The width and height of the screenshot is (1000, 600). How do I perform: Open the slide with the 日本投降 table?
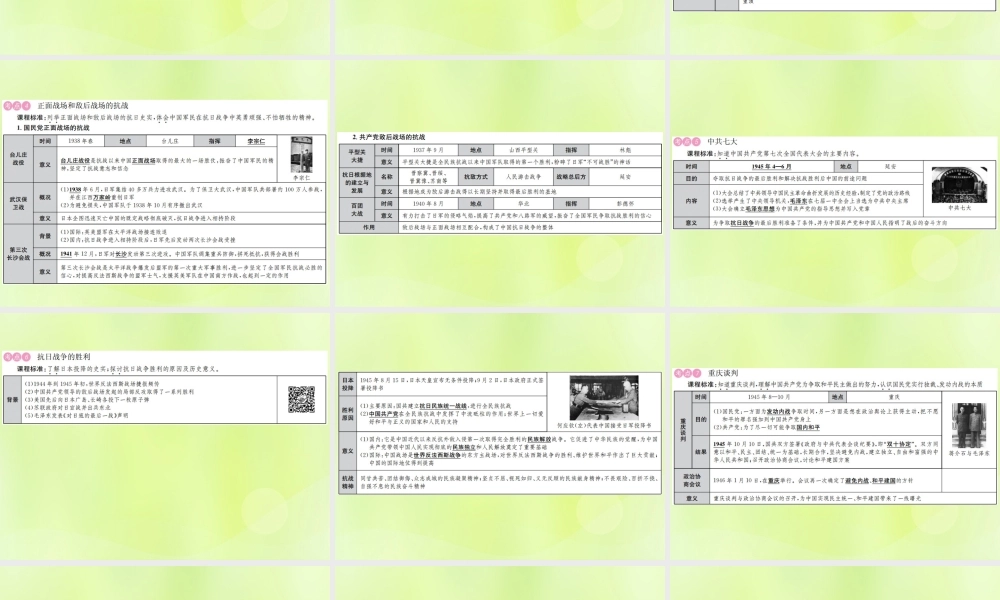pyautogui.click(x=500, y=436)
